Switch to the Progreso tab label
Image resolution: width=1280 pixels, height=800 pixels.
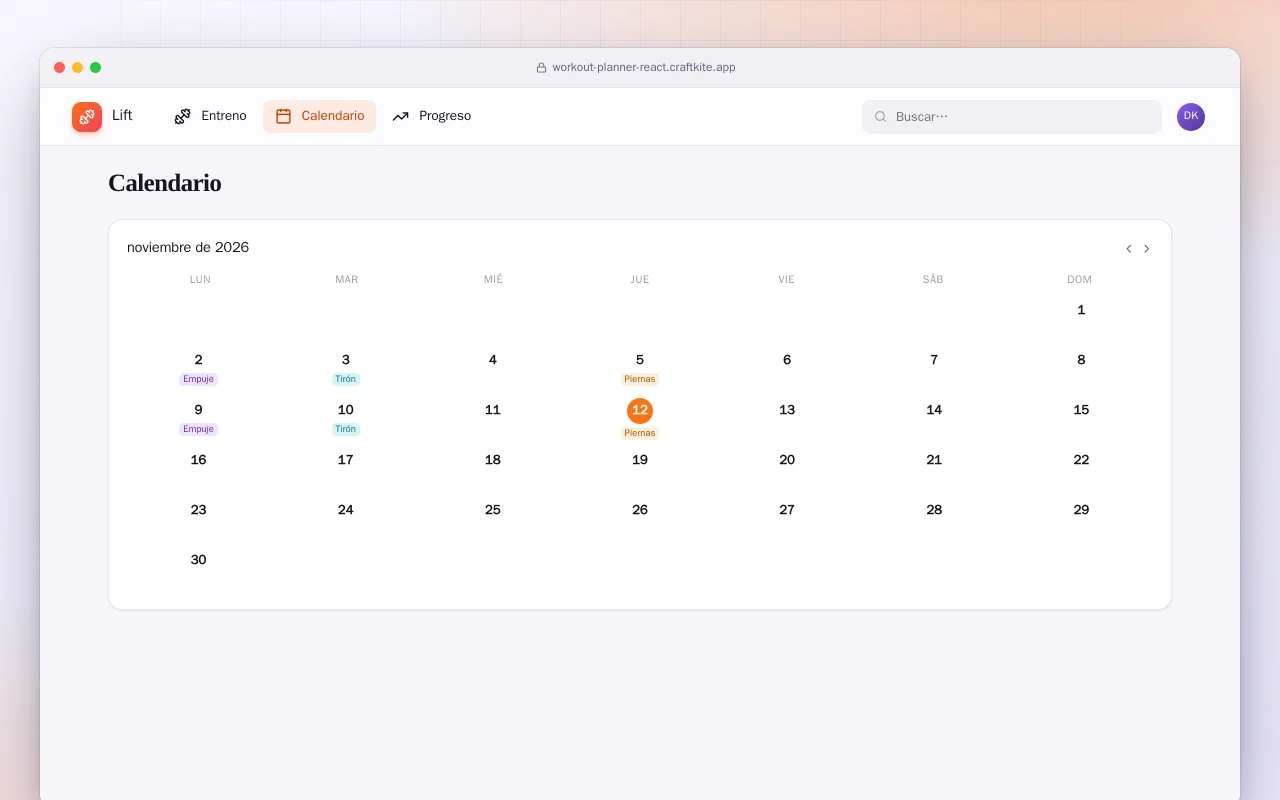pos(445,116)
